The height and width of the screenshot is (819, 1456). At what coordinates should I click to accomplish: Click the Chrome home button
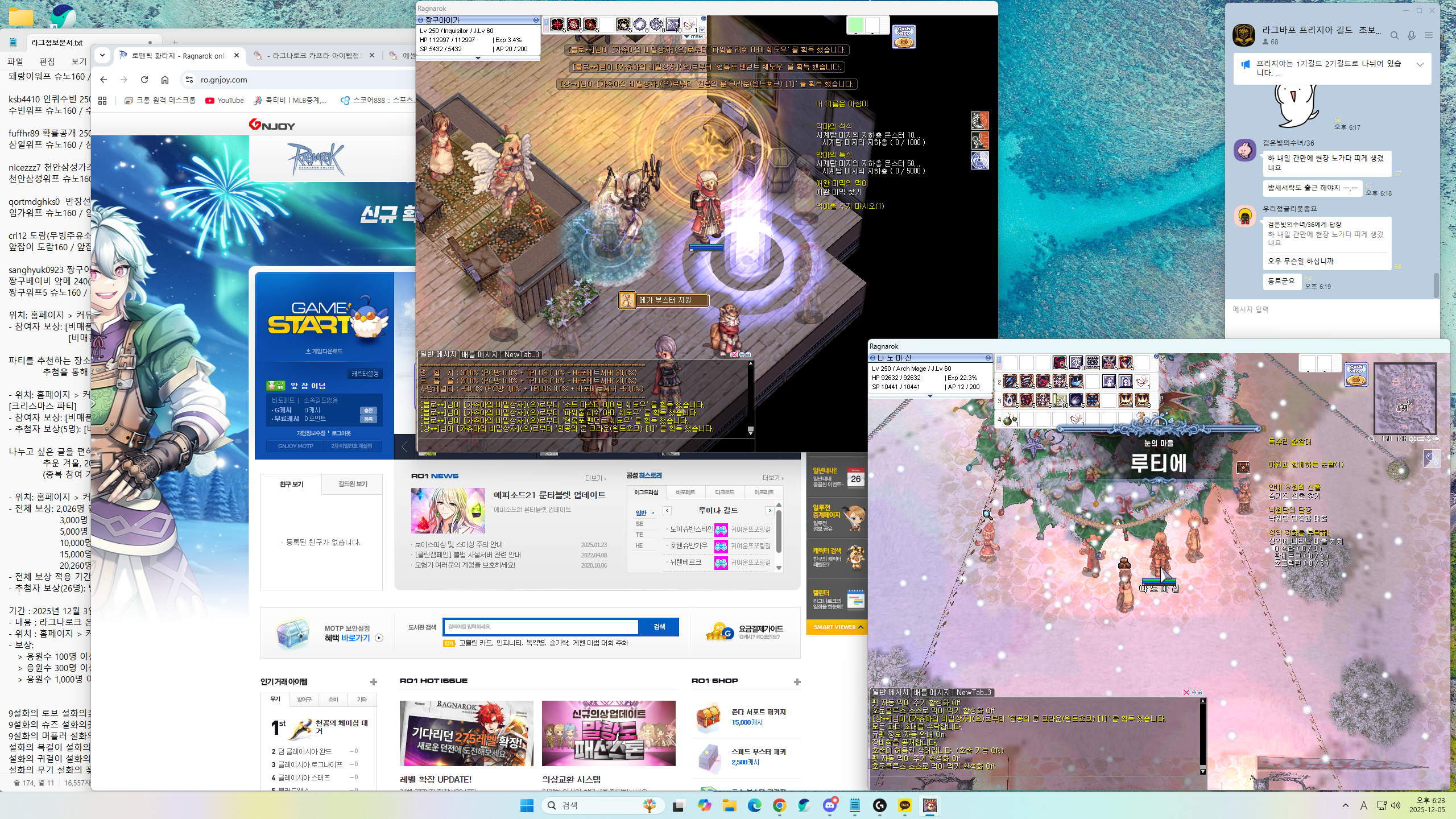165,80
